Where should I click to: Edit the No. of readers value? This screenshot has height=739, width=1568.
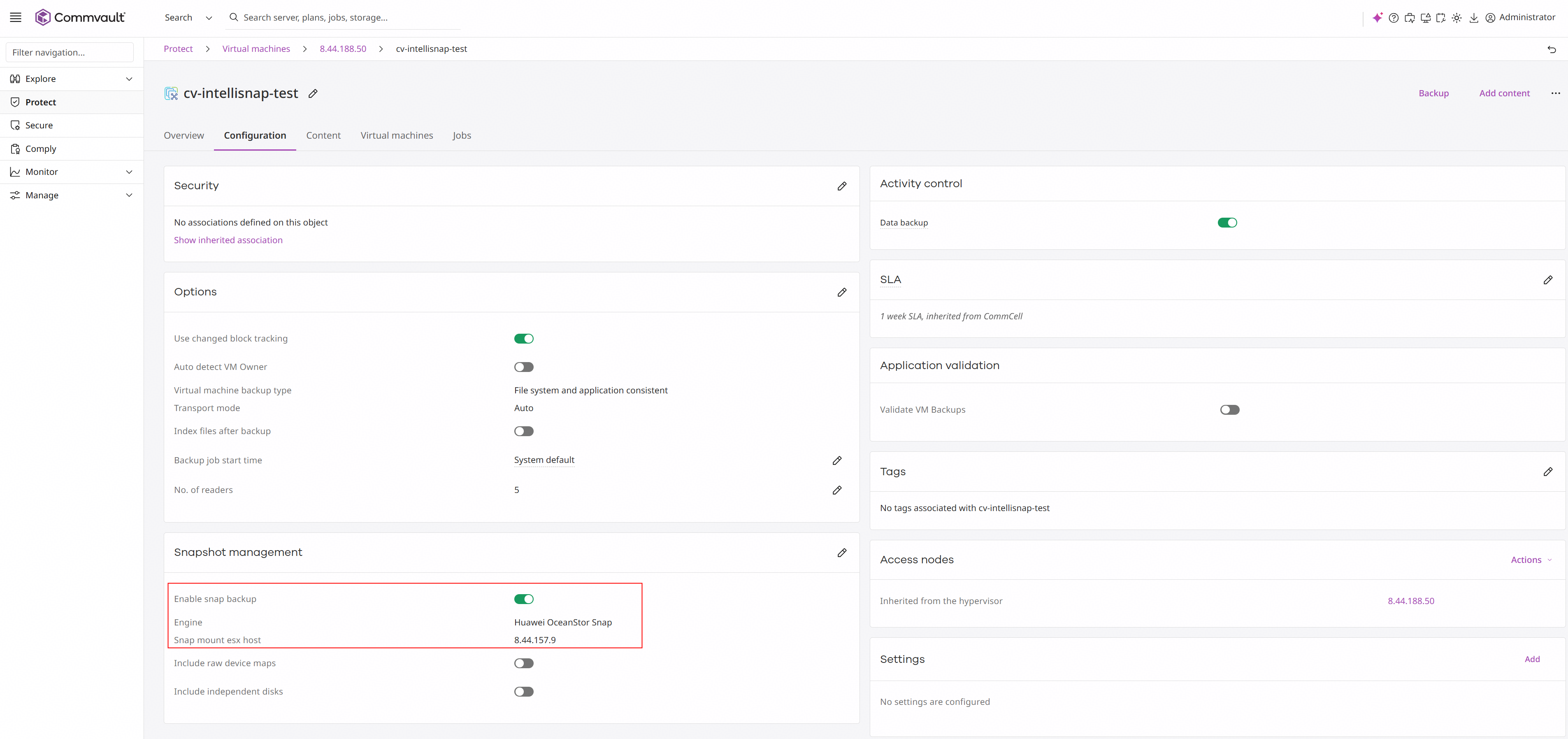tap(837, 490)
